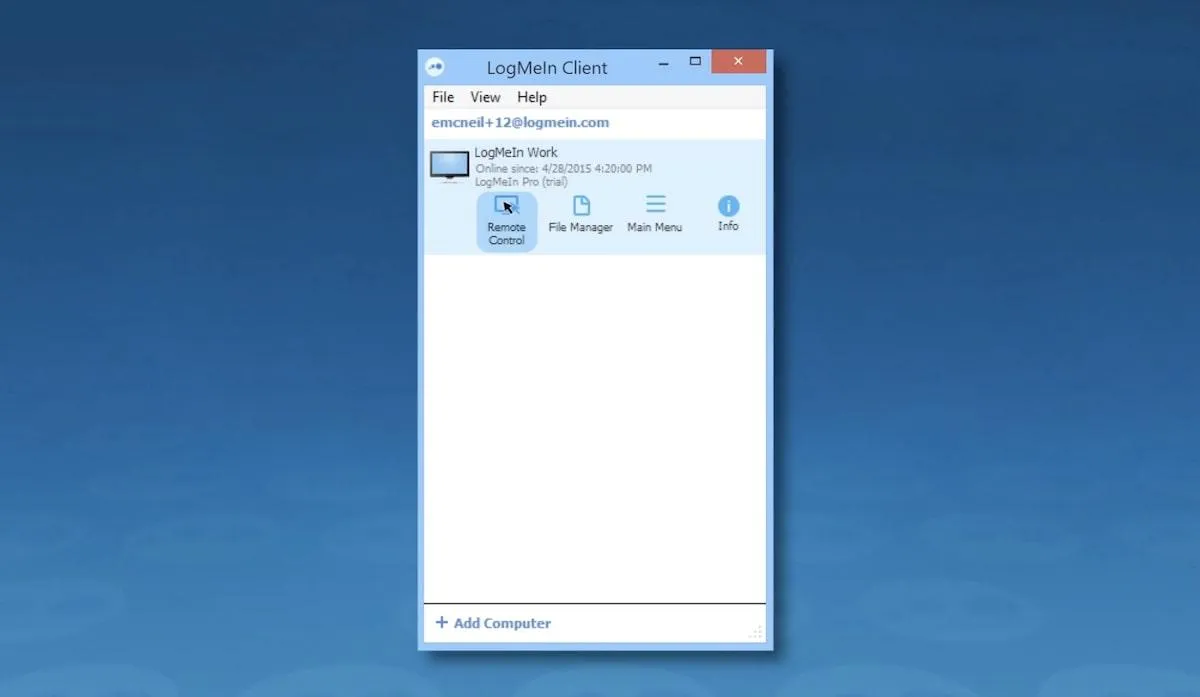
Task: Open the File menu
Action: tap(443, 97)
